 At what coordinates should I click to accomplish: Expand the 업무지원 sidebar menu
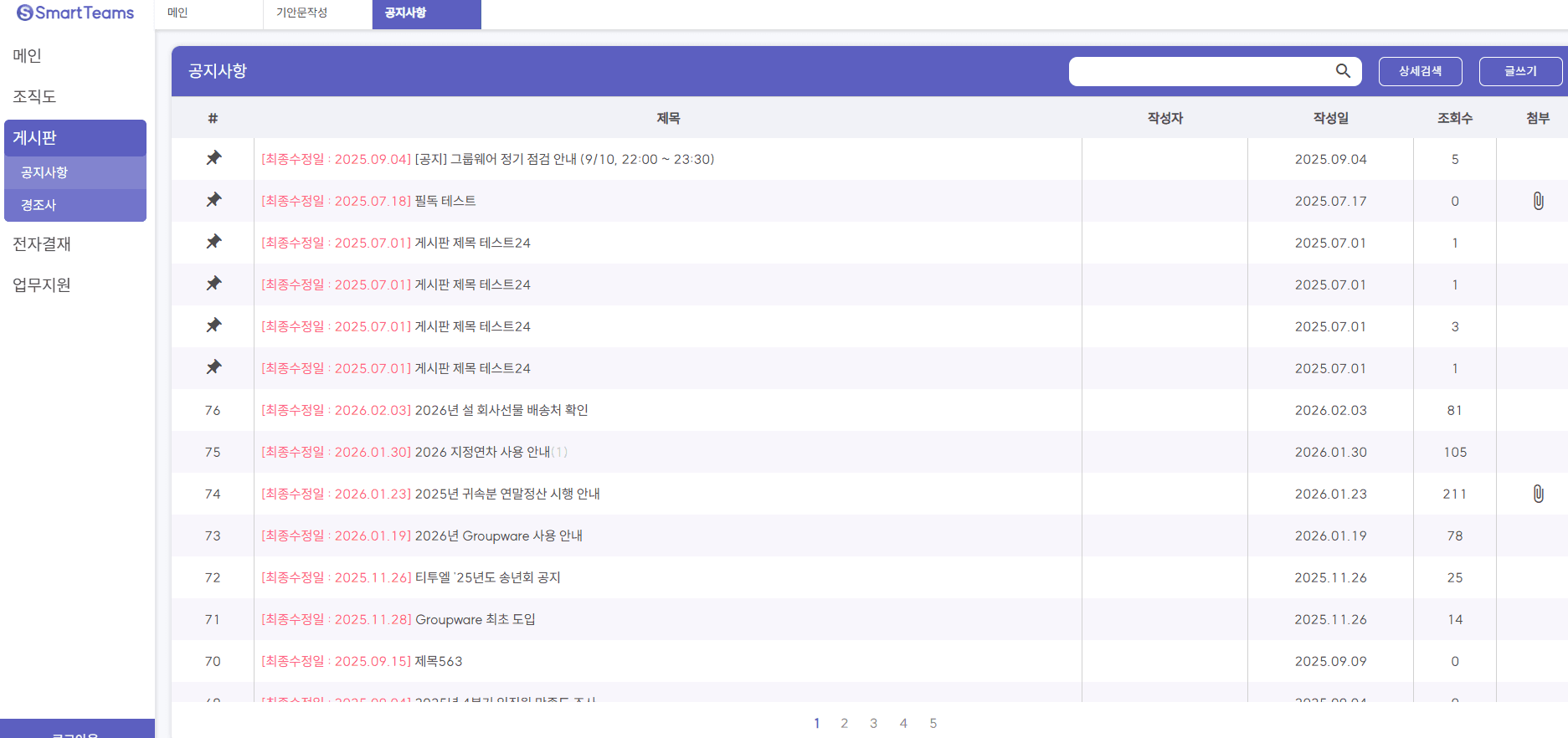coord(42,285)
